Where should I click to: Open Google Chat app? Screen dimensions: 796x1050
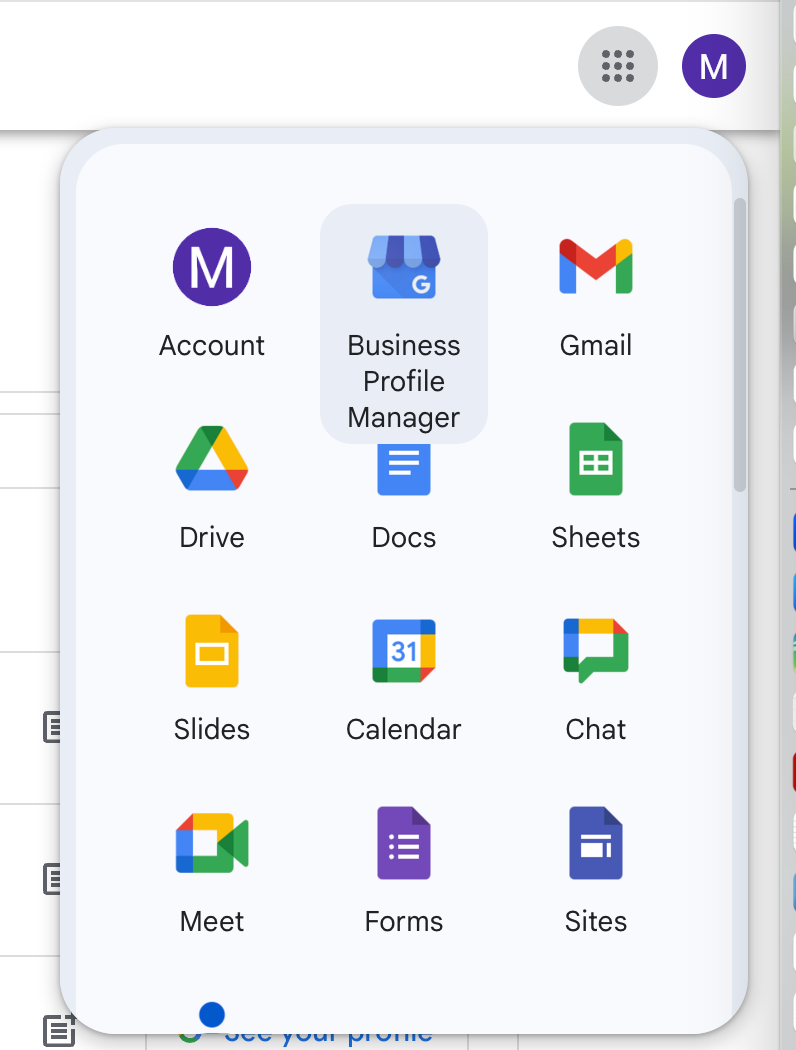click(596, 679)
